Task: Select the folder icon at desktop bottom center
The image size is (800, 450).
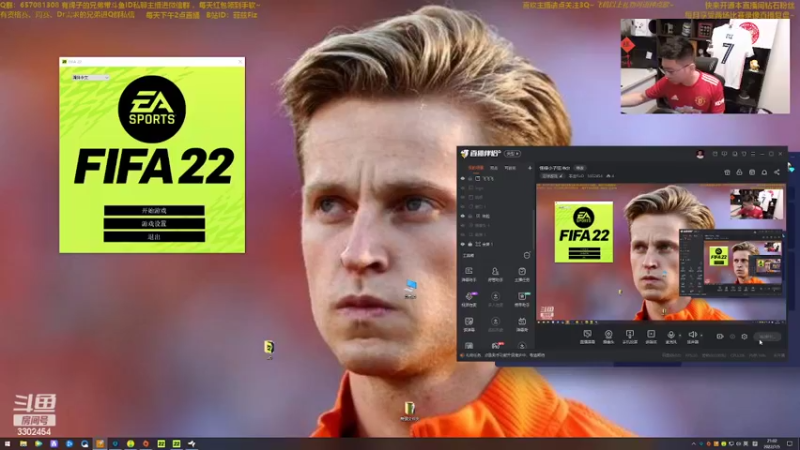Action: pyautogui.click(x=410, y=411)
